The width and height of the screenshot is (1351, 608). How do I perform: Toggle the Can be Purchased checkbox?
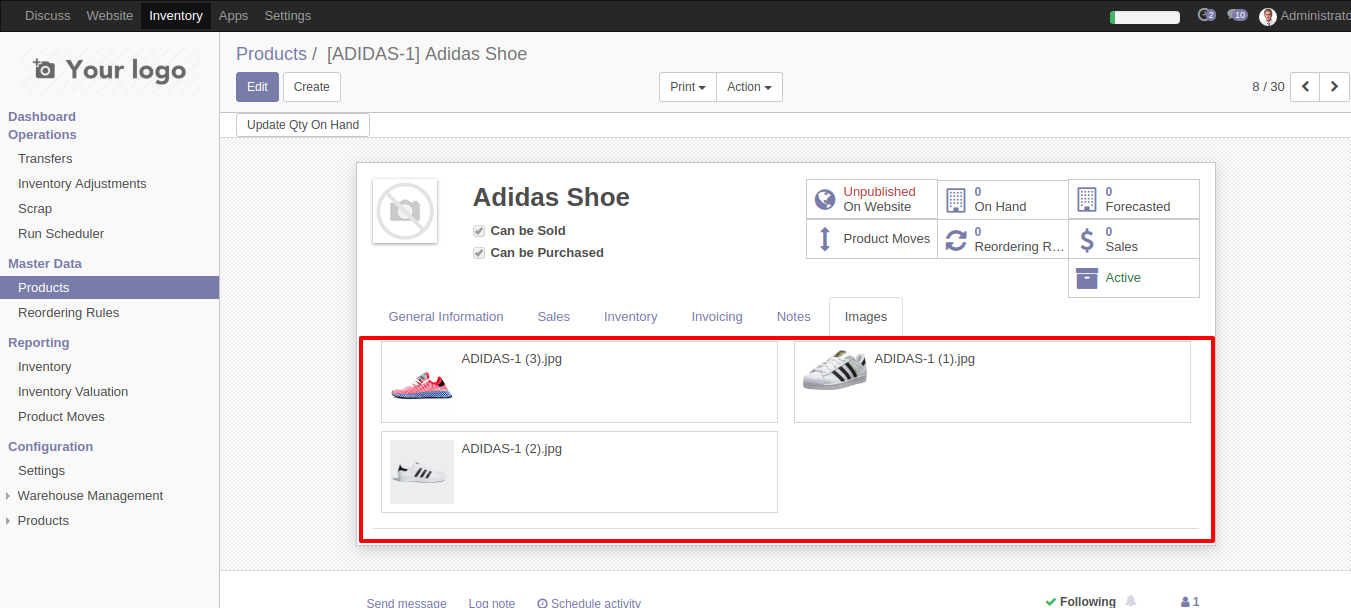(x=479, y=253)
